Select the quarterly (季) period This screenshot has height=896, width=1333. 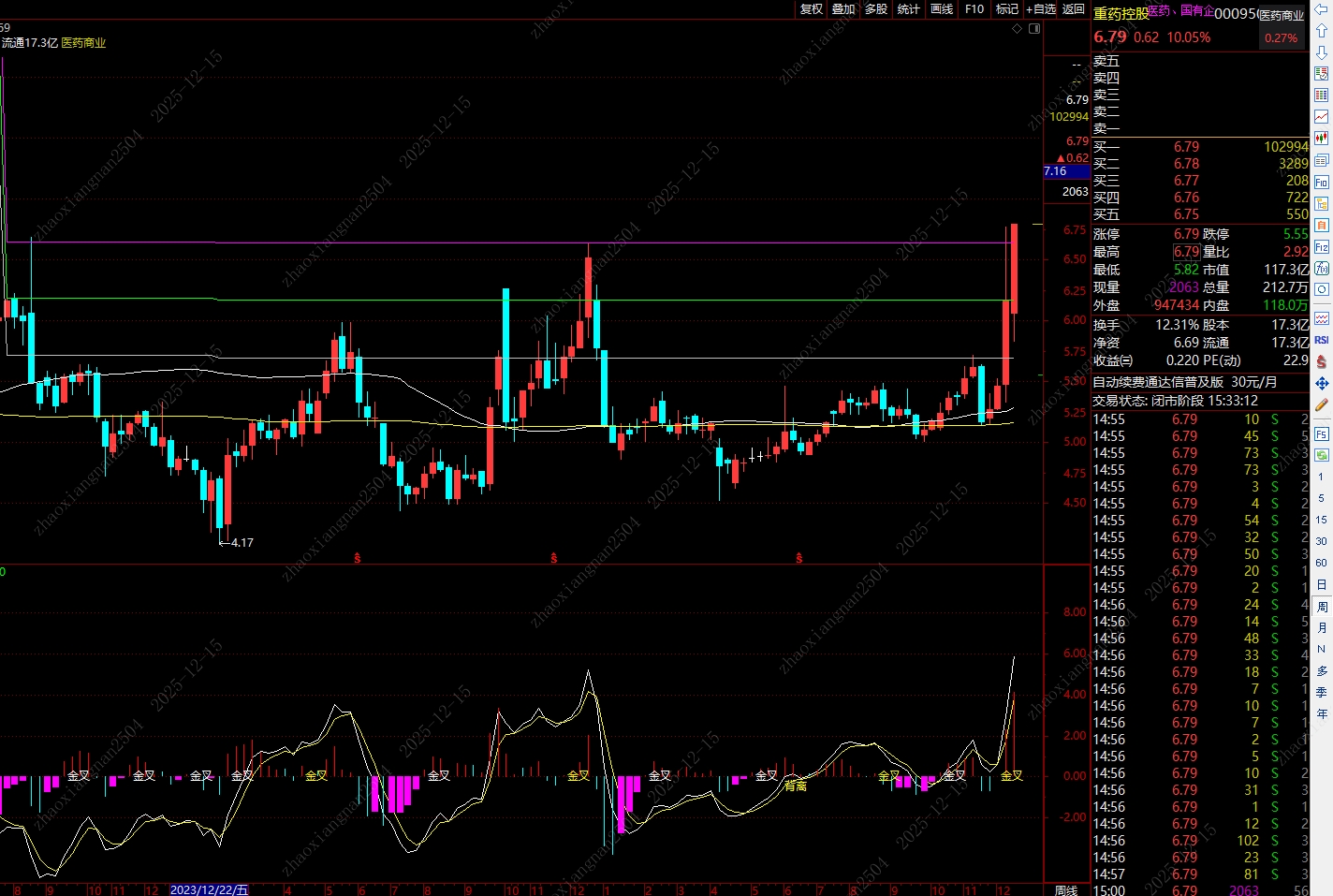(x=1321, y=692)
